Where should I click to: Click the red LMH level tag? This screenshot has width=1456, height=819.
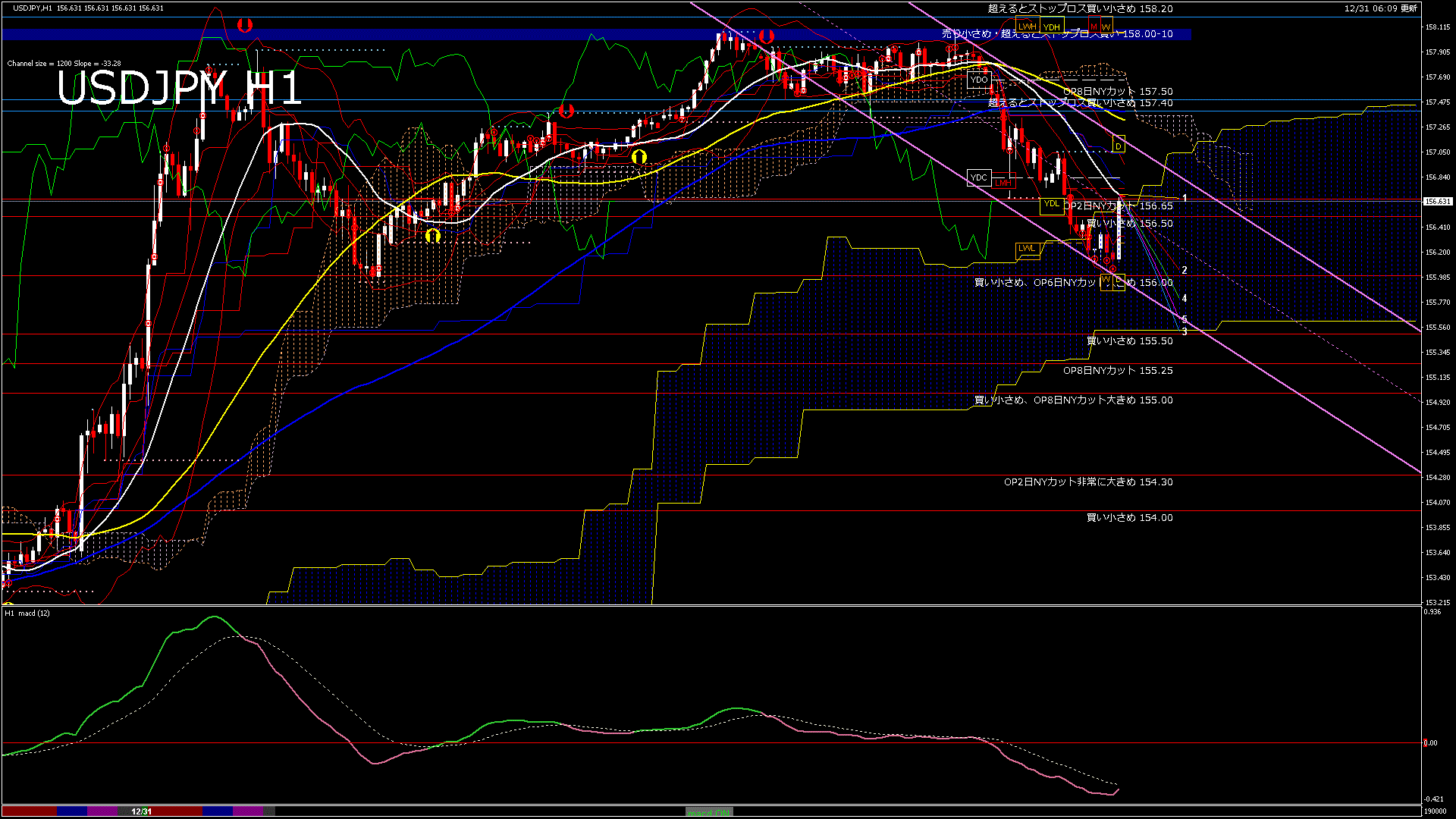pyautogui.click(x=1003, y=183)
